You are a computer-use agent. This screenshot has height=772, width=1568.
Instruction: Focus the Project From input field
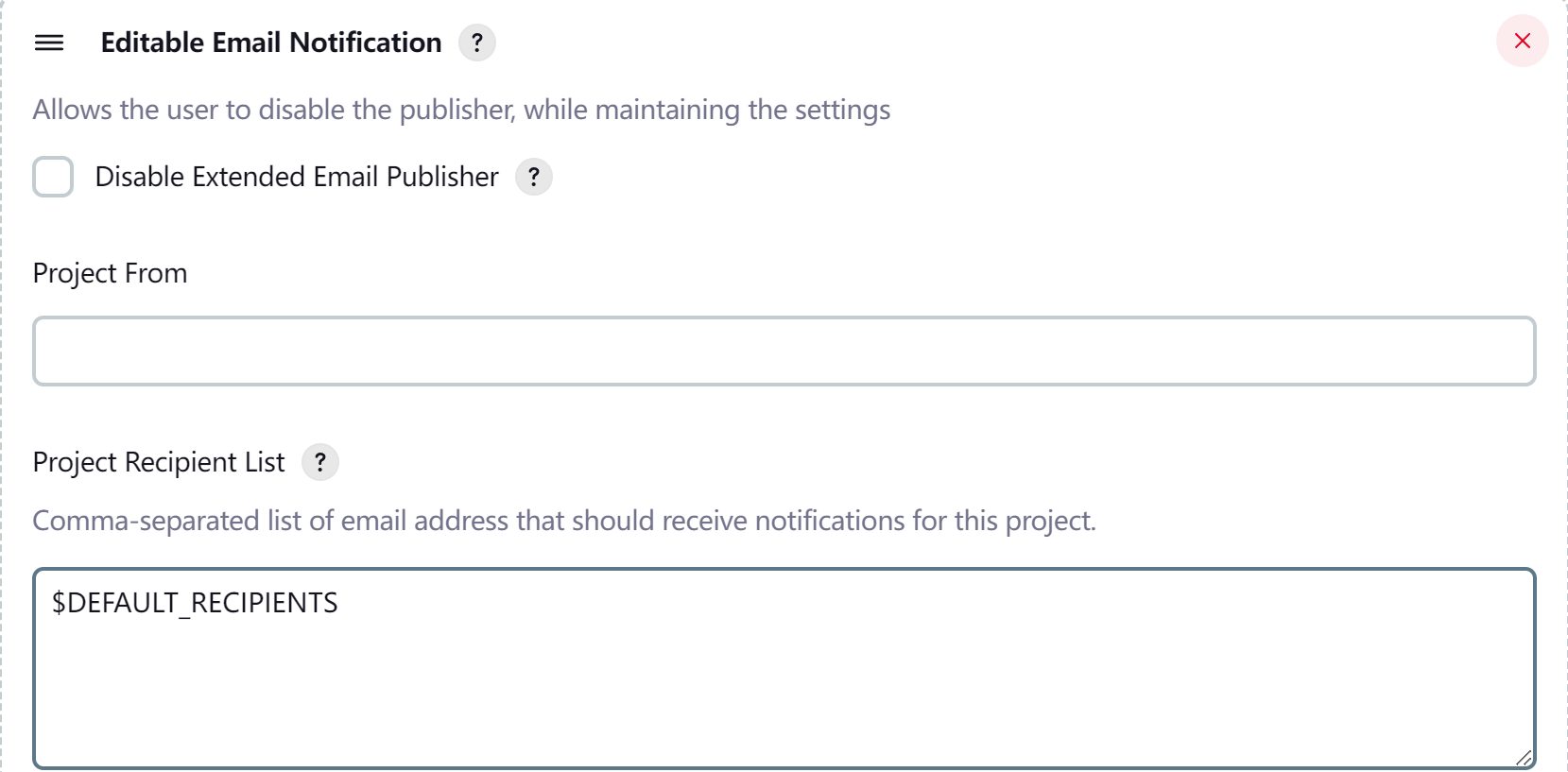coord(784,352)
